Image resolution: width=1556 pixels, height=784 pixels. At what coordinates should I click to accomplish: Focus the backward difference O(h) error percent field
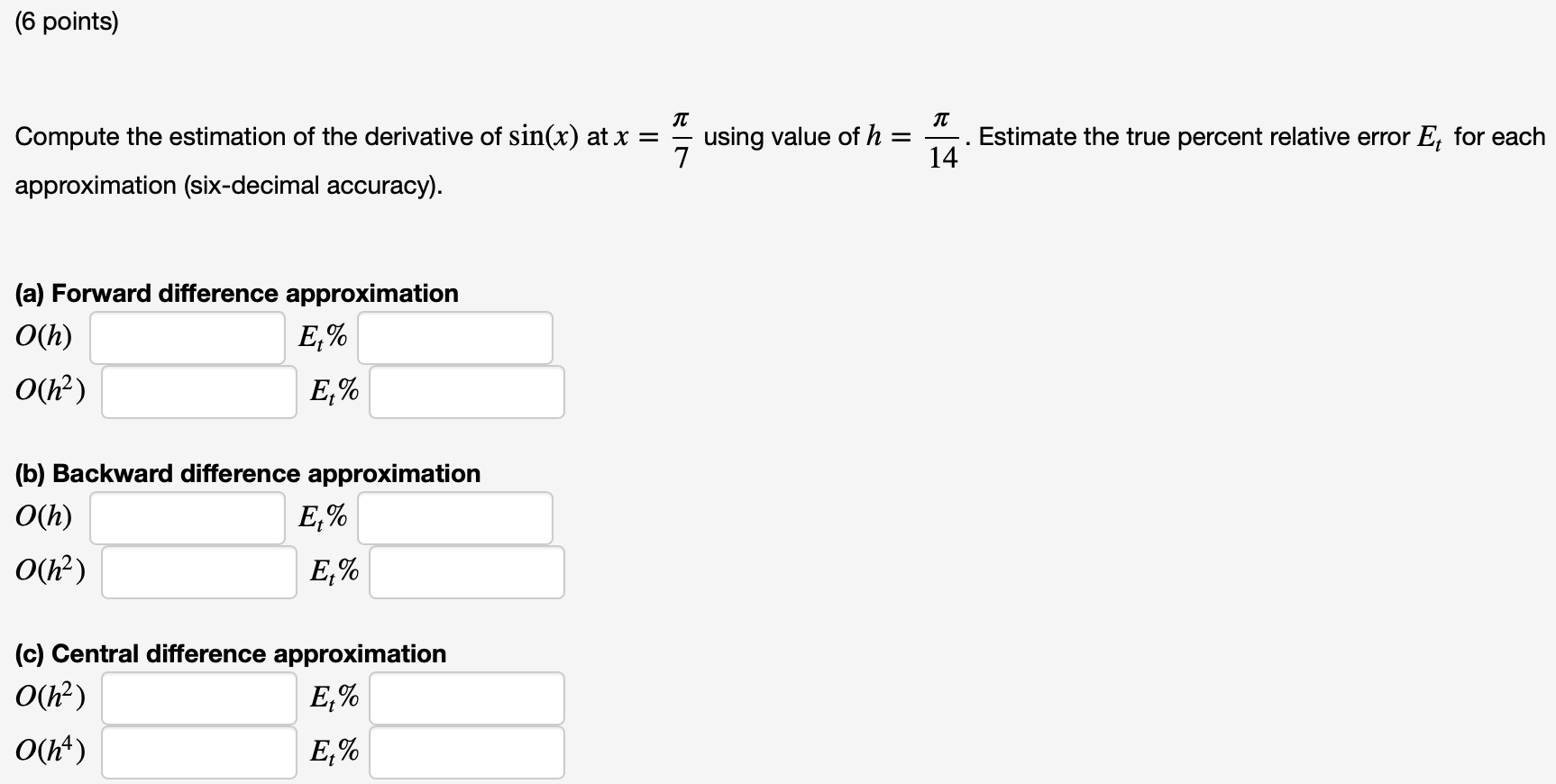(x=455, y=518)
